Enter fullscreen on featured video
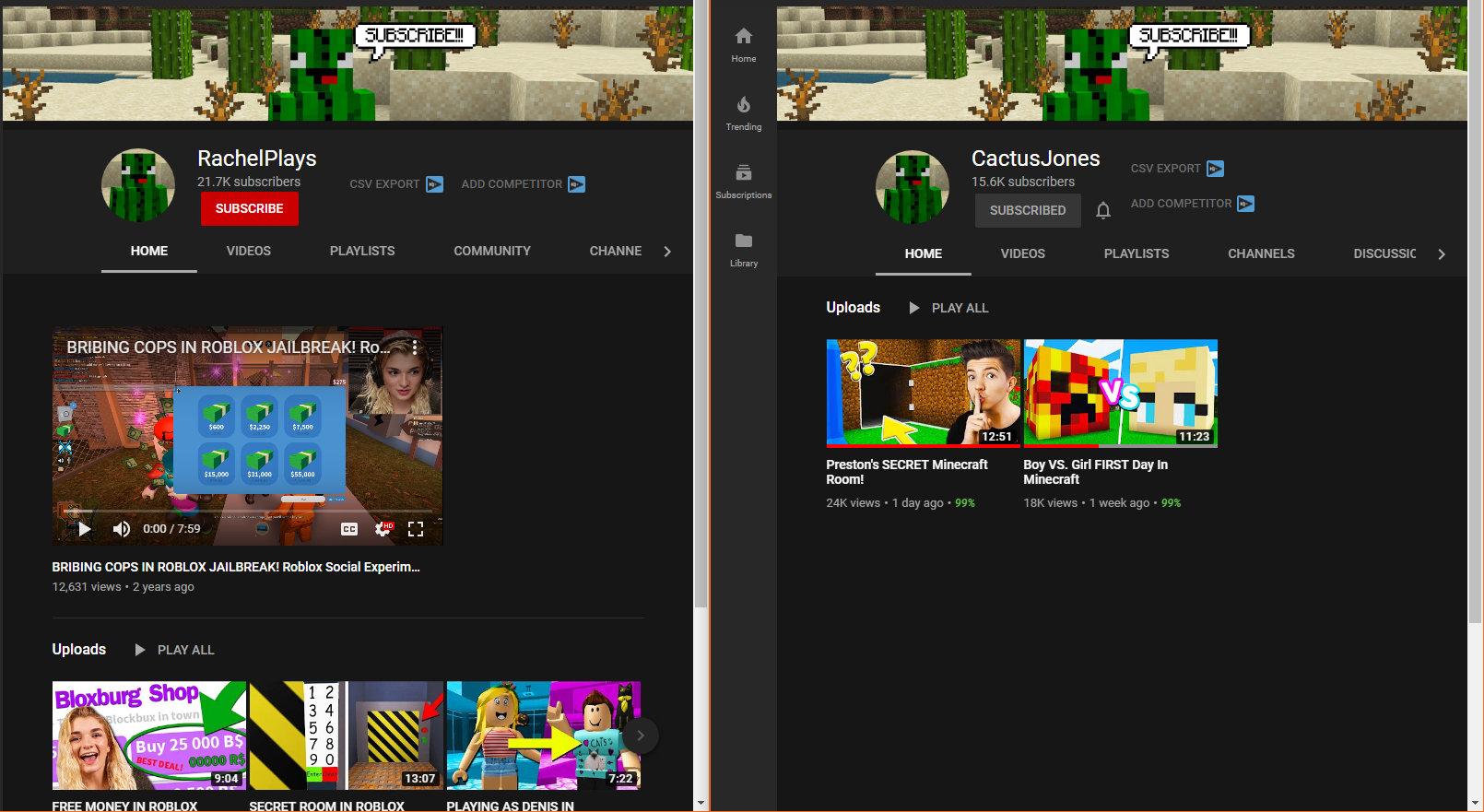1484x812 pixels. click(416, 529)
